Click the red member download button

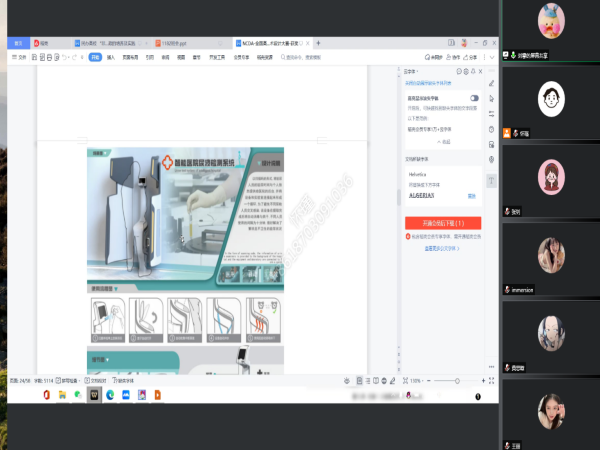443,221
